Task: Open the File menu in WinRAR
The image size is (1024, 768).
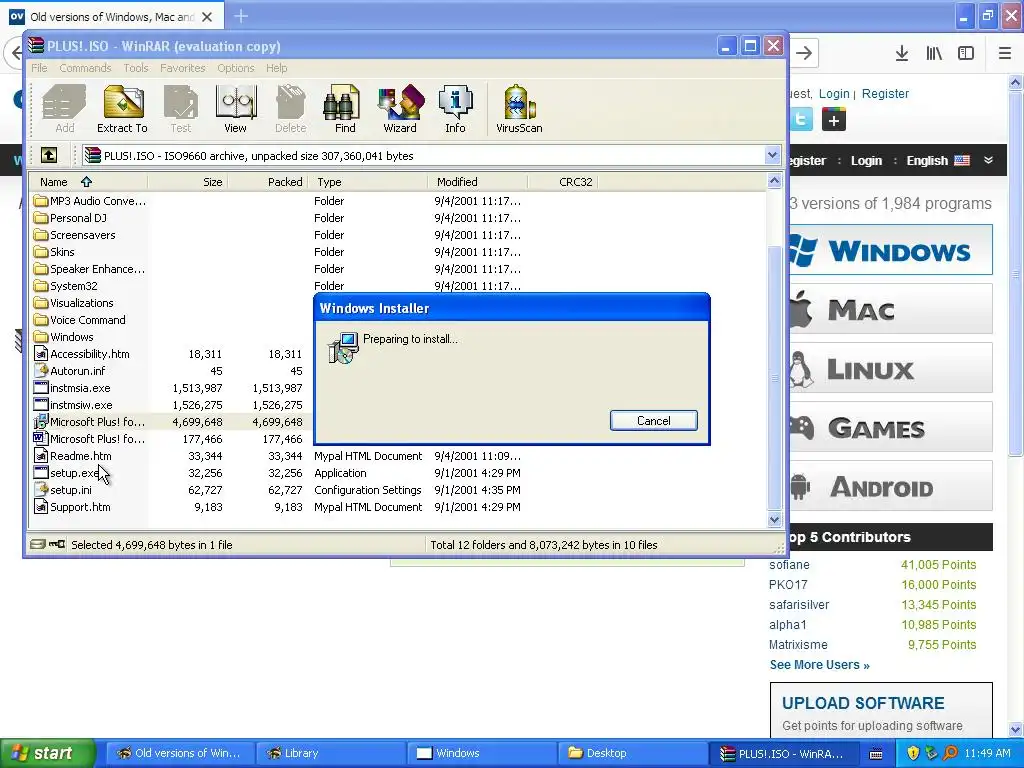Action: (x=39, y=68)
